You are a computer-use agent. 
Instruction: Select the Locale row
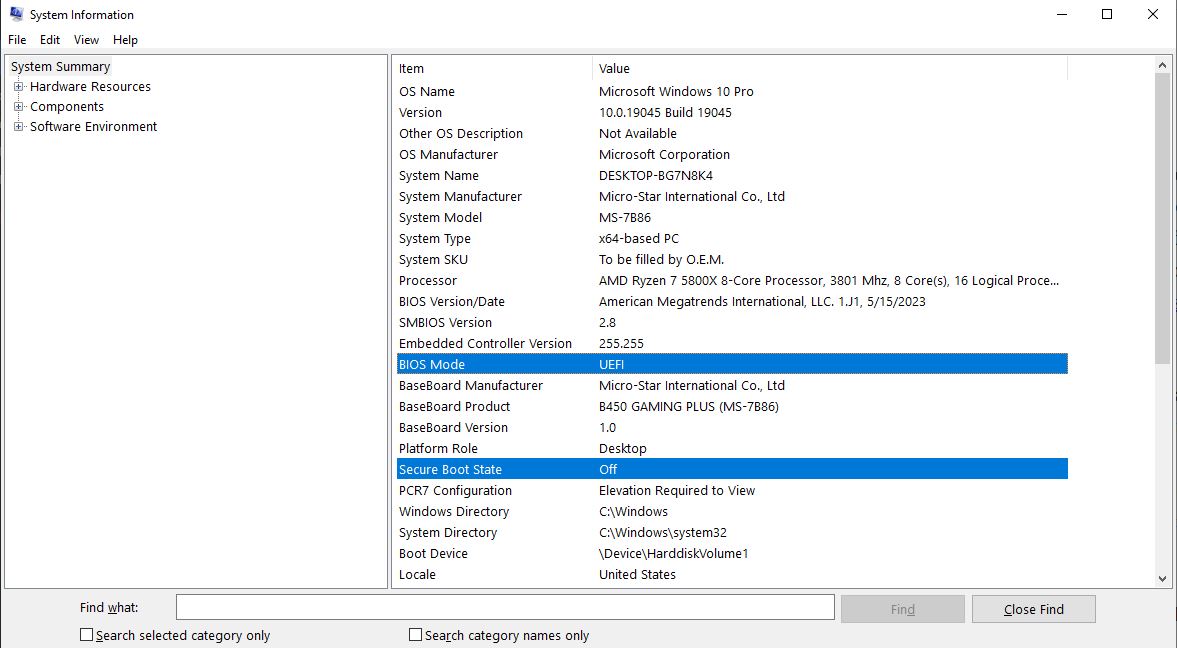tap(732, 575)
